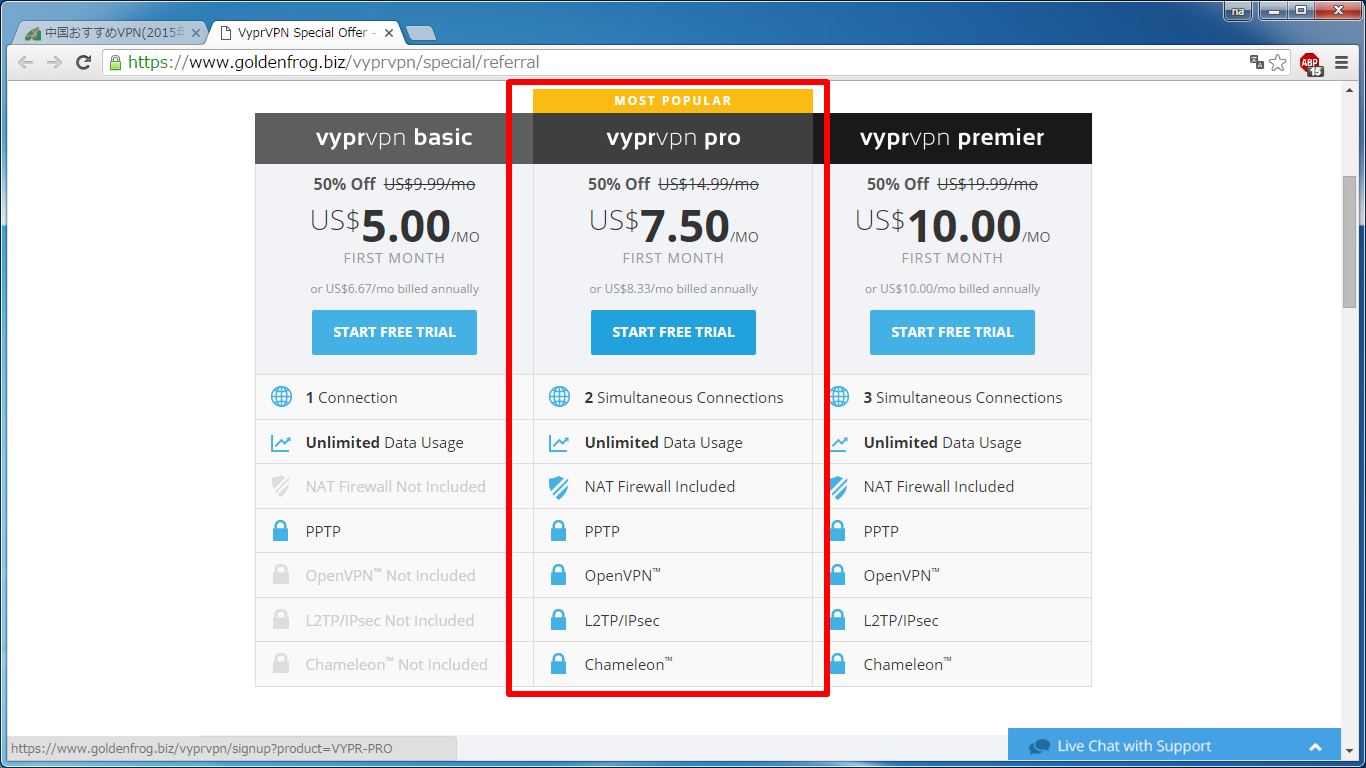1366x768 pixels.
Task: Click the live chat speech bubble icon
Action: click(1040, 746)
